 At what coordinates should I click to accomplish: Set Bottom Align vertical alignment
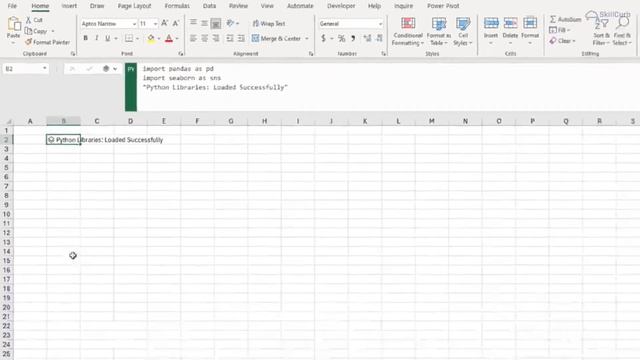click(x=216, y=24)
